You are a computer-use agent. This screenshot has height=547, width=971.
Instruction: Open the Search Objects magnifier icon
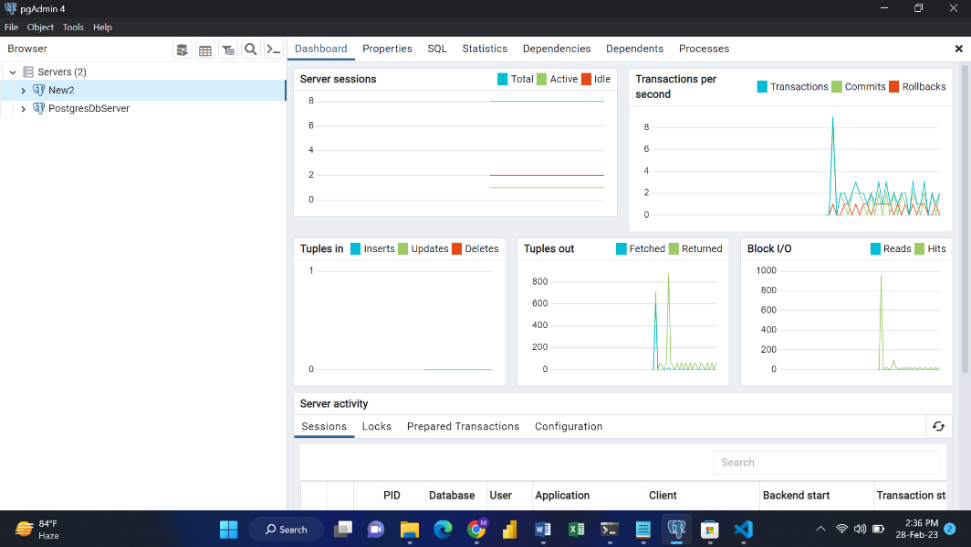coord(250,50)
